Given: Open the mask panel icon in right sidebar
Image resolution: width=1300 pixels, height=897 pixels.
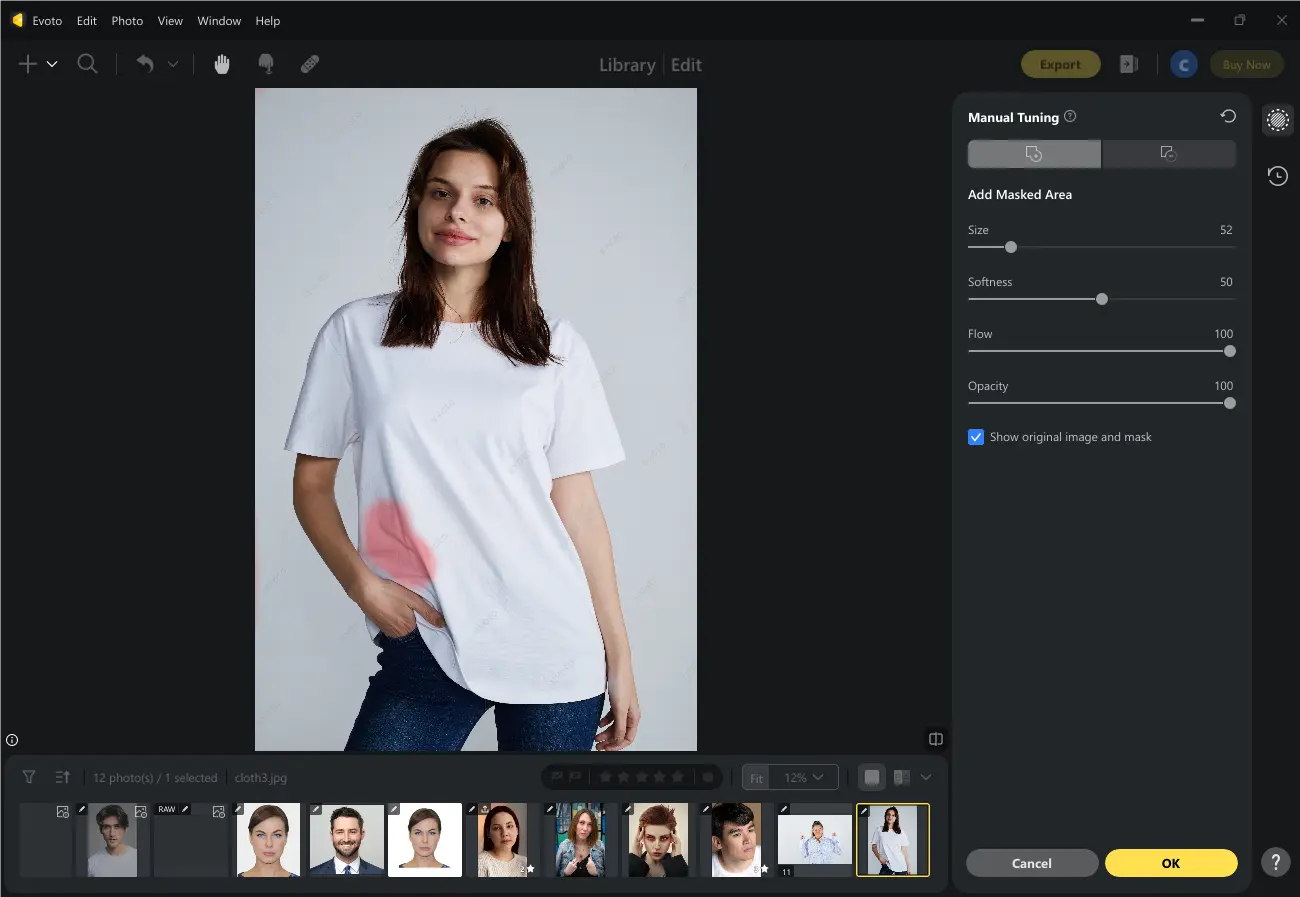Looking at the screenshot, I should [x=1277, y=121].
